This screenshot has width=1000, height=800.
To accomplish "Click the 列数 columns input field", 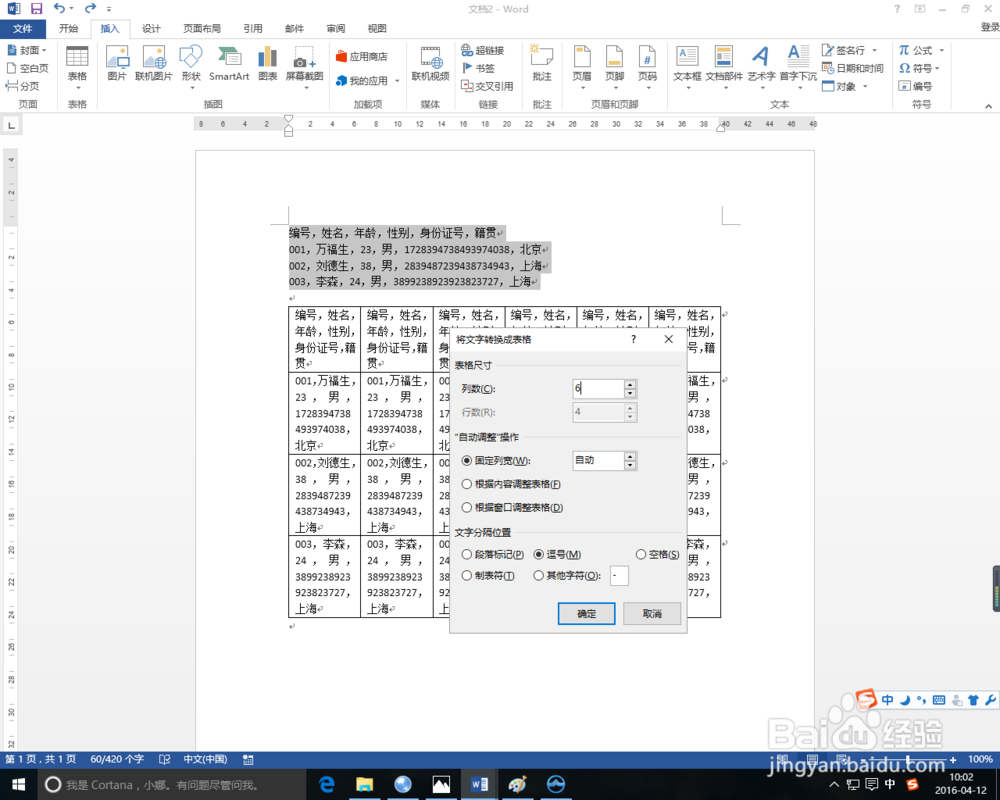I will pyautogui.click(x=598, y=389).
